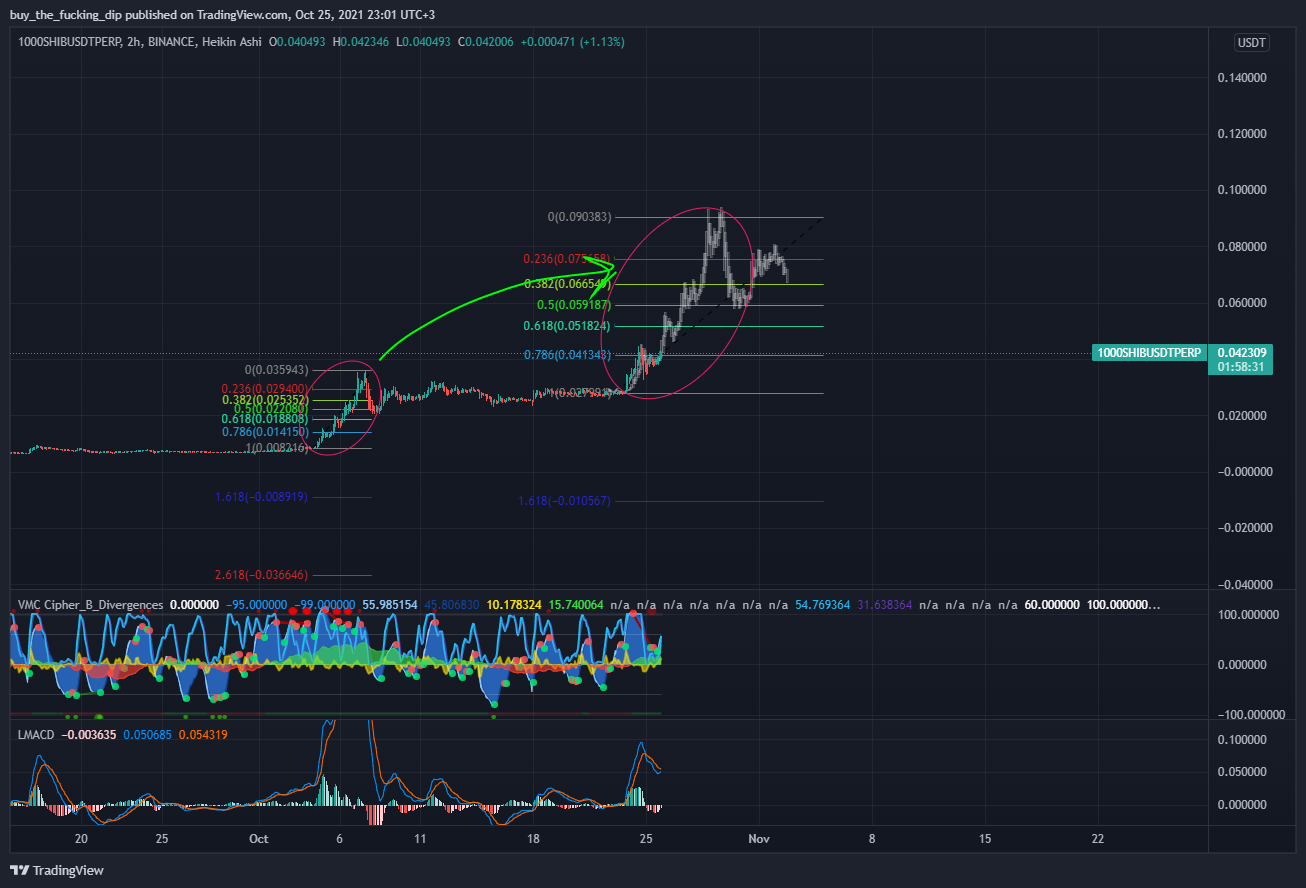Click the VMC legend value 55.985154
The height and width of the screenshot is (888, 1306).
tap(389, 605)
